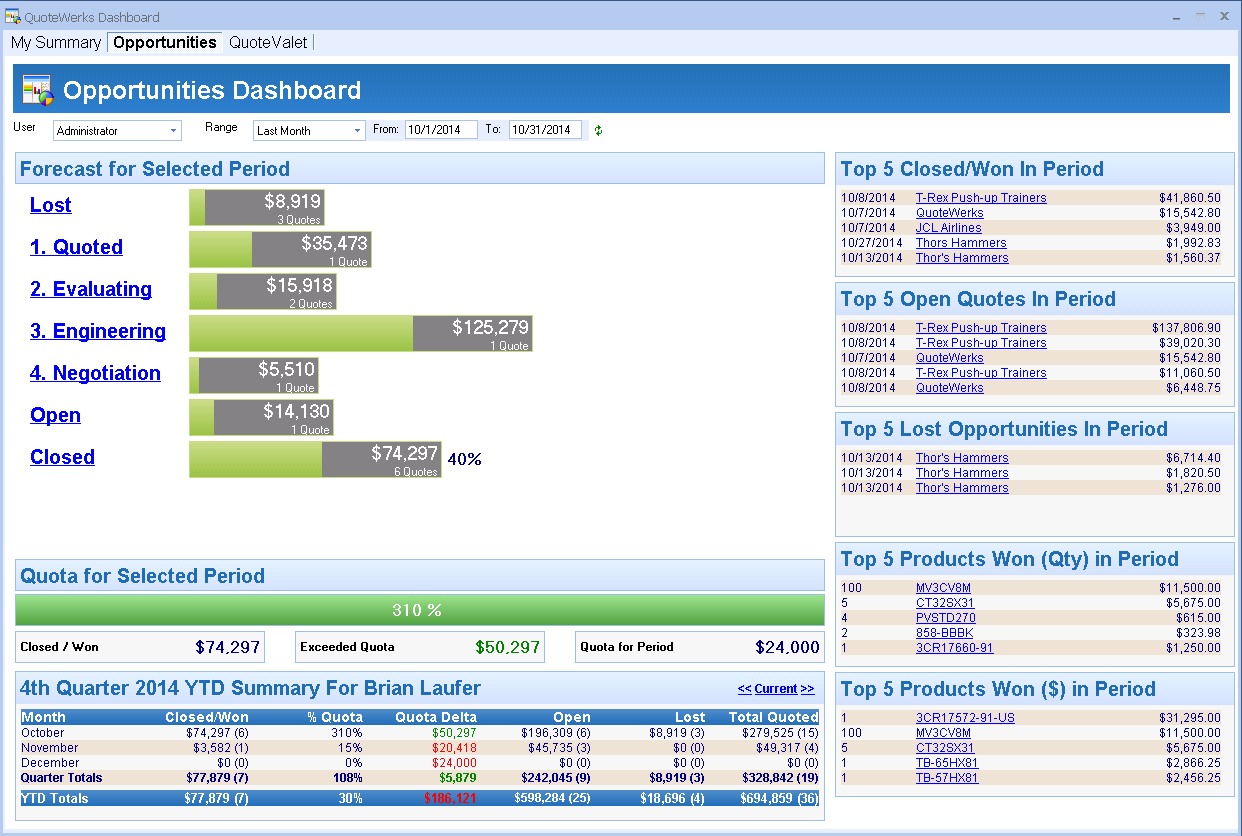Switch to the My Summary tab
Screen dimensions: 1242x836
[x=56, y=42]
